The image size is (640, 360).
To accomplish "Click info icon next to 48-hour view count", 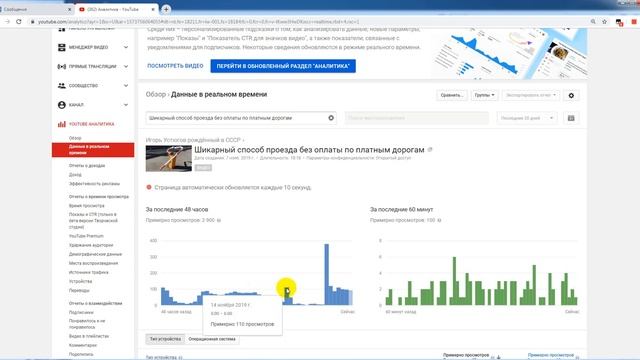I will (219, 220).
